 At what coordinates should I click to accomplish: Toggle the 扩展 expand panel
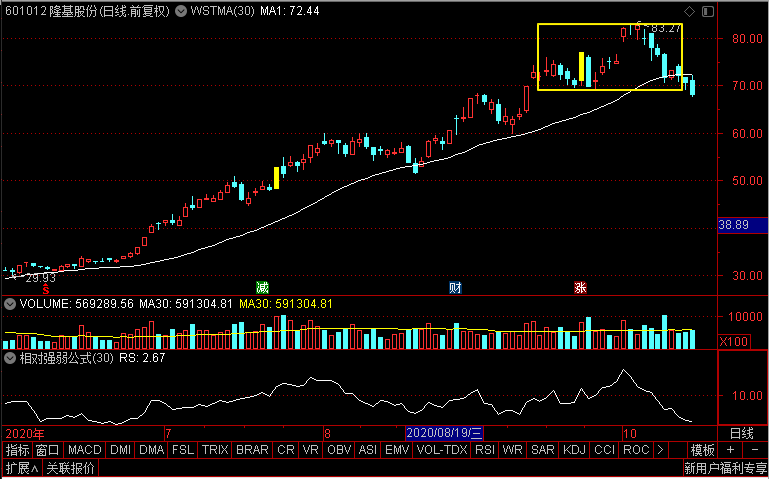[22, 468]
